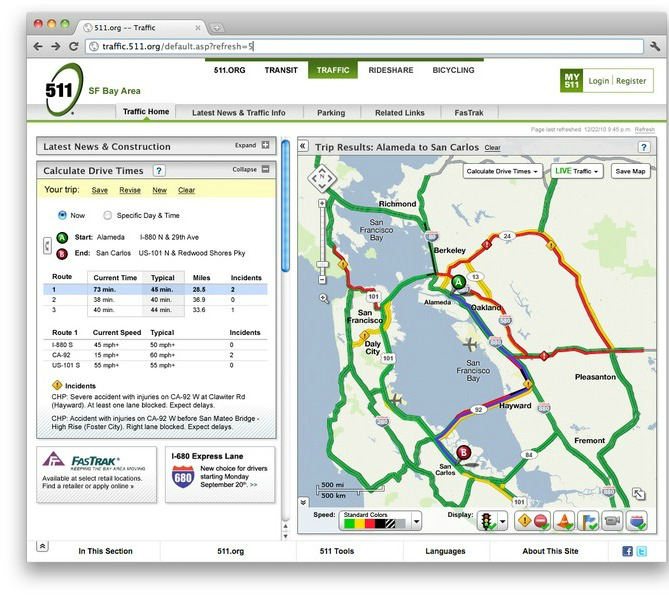
Task: Open the LIVE Traffic dropdown
Action: 577,171
